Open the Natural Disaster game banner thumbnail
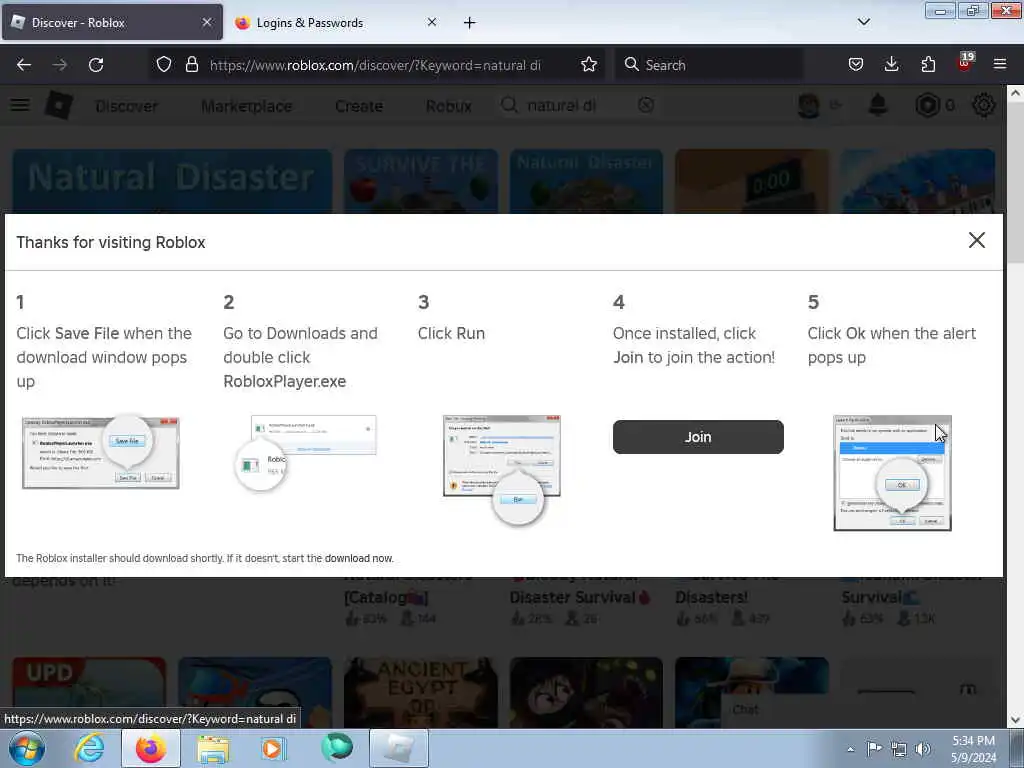 [x=172, y=181]
